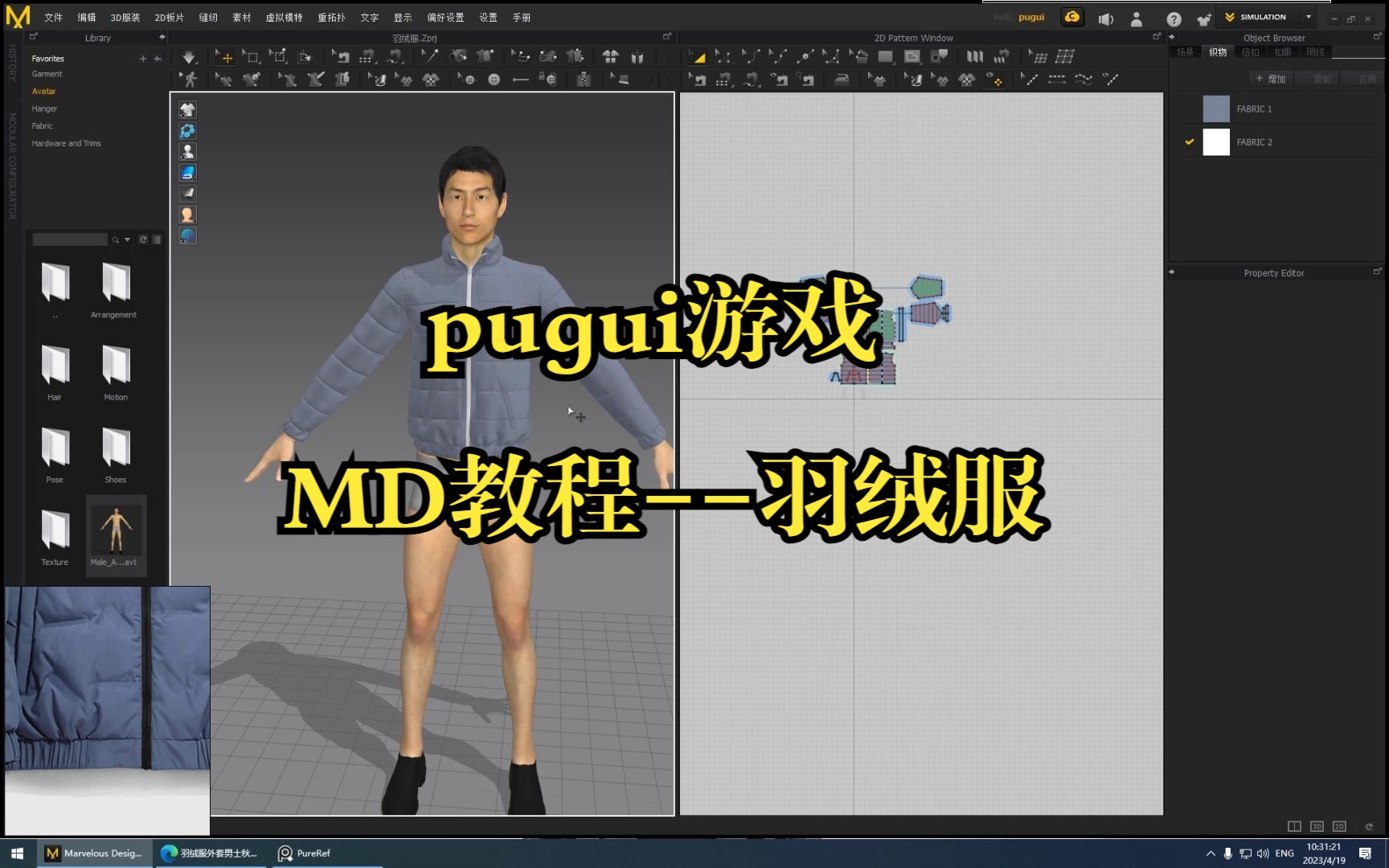This screenshot has width=1389, height=868.
Task: Toggle avatar display icon in 3D viewport
Action: 187,151
